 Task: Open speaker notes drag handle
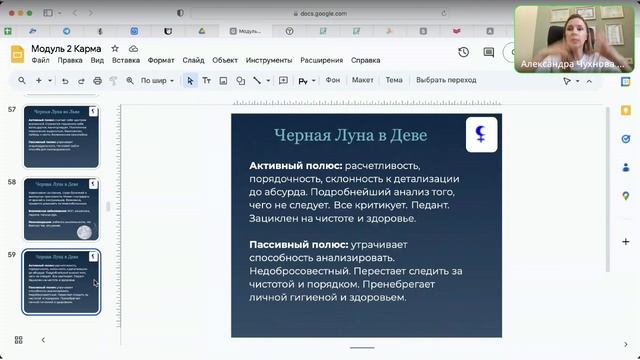tap(362, 348)
